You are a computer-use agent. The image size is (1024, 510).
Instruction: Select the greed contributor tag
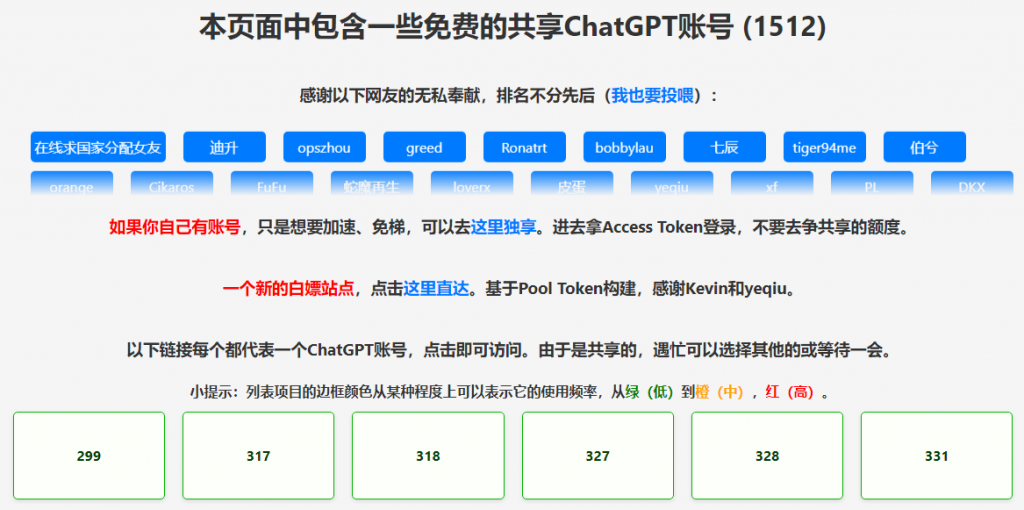424,147
